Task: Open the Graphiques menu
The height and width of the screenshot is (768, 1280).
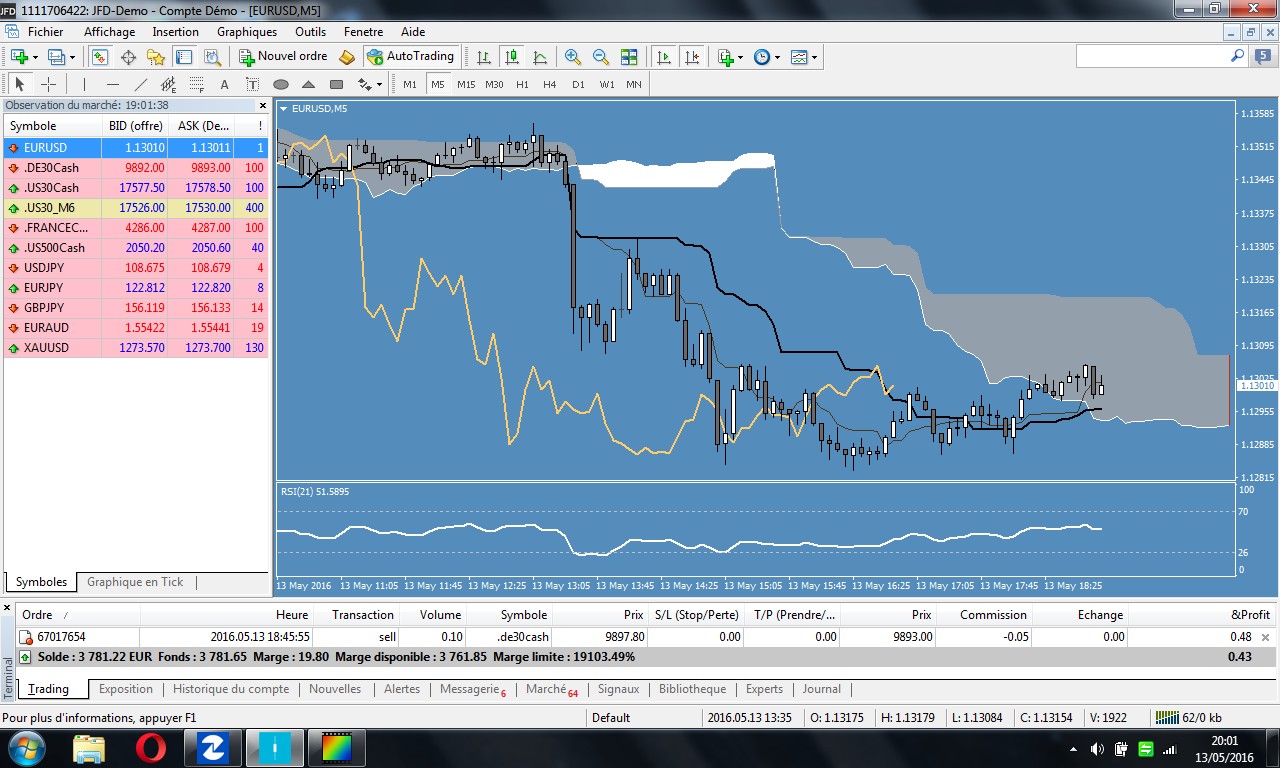Action: point(246,32)
